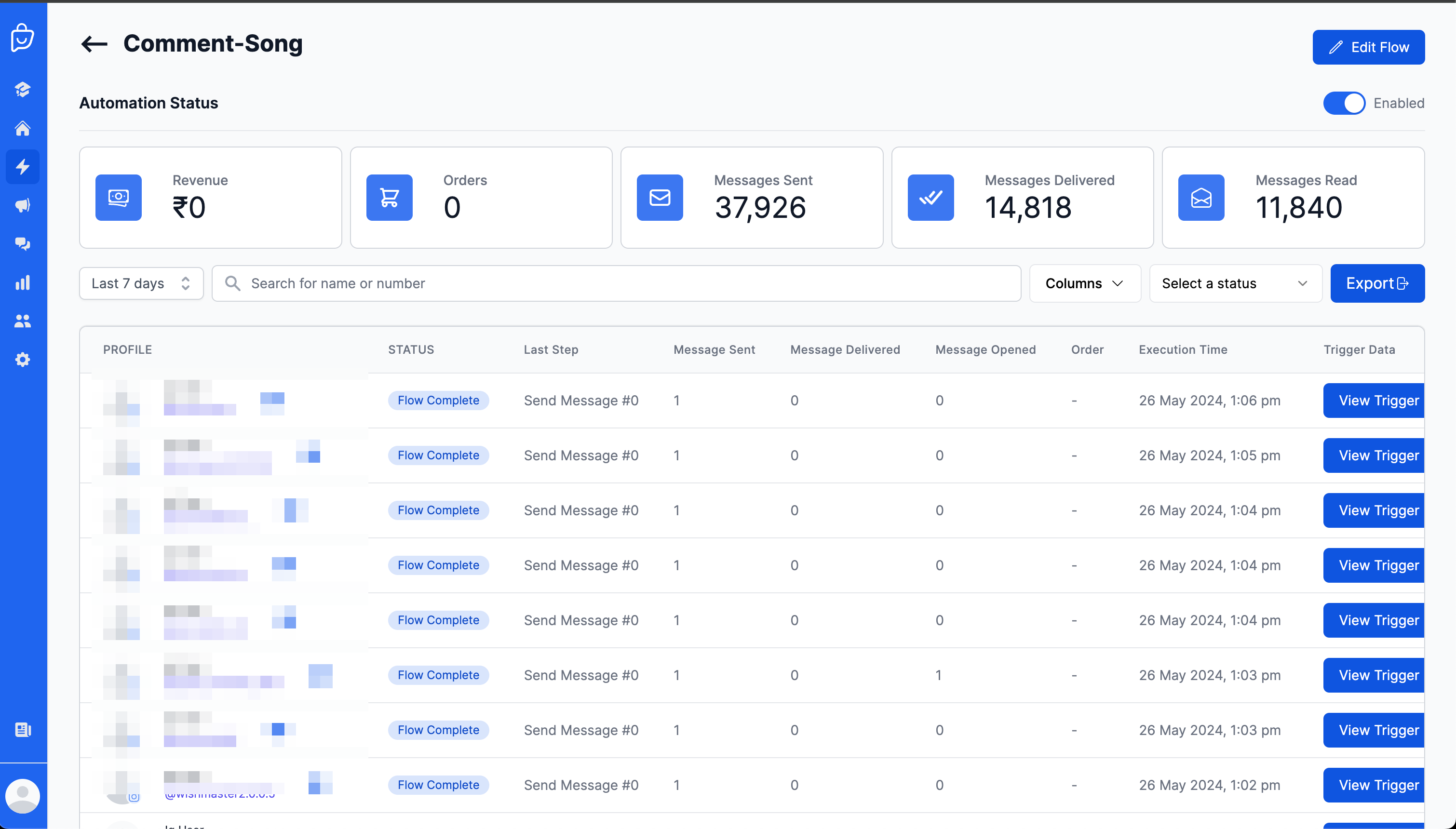Viewport: 1456px width, 829px height.
Task: Open the Columns selector dropdown
Action: [1084, 283]
